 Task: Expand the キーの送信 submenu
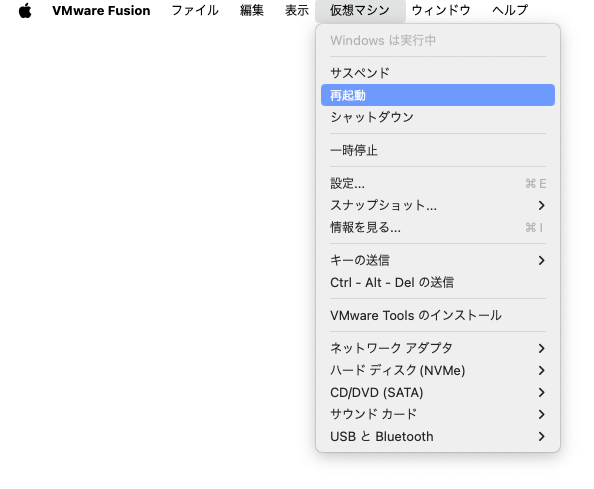click(438, 260)
